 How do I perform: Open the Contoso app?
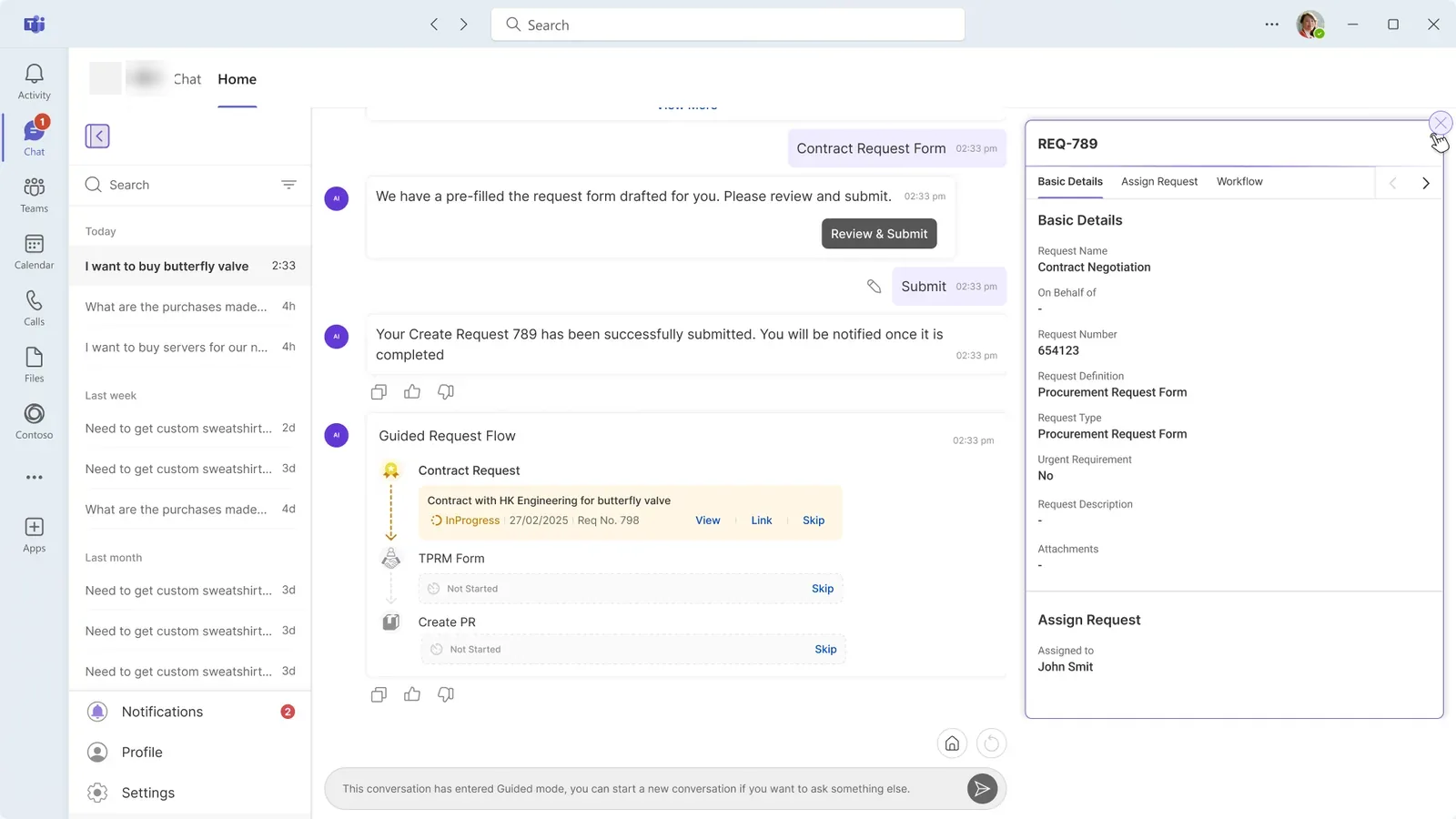point(34,421)
